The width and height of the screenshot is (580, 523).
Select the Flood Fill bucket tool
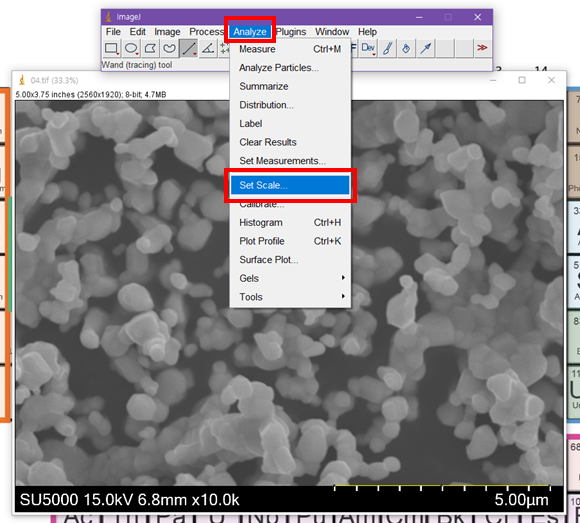point(407,48)
